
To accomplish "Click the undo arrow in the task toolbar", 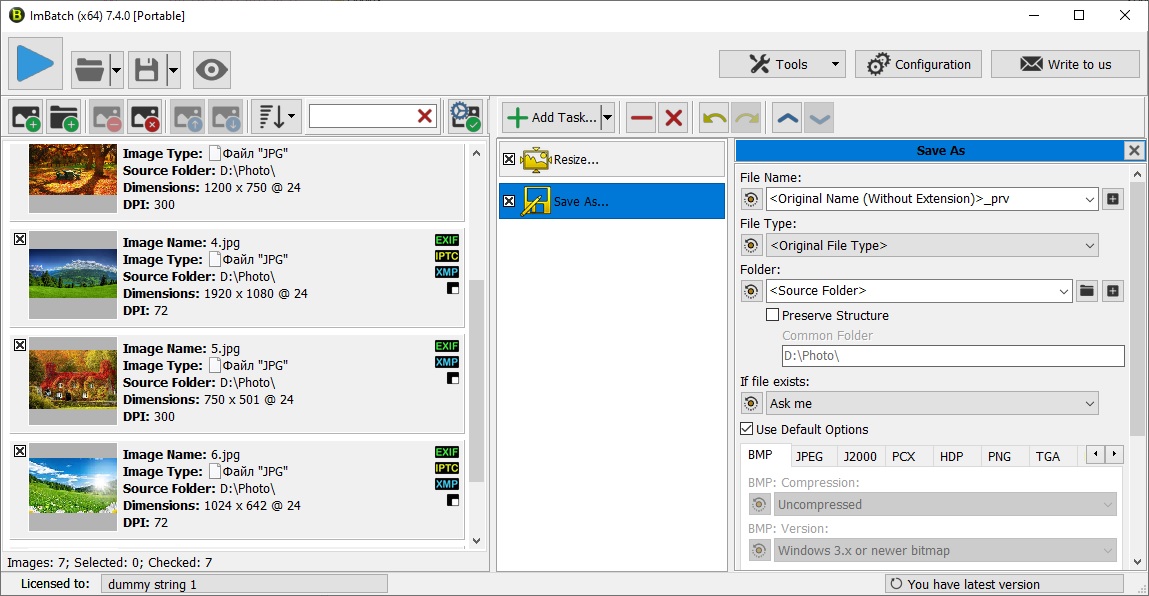I will pos(714,118).
